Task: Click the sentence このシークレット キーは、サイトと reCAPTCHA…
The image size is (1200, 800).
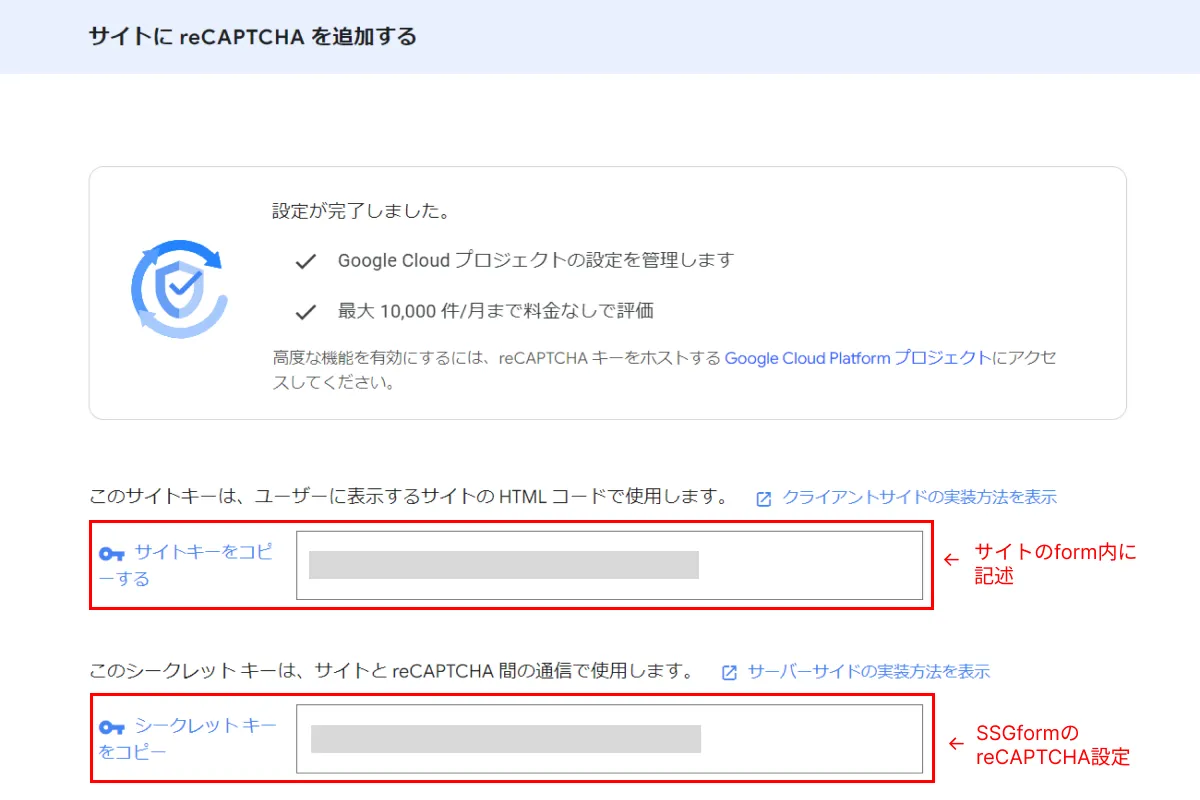Action: (x=392, y=671)
